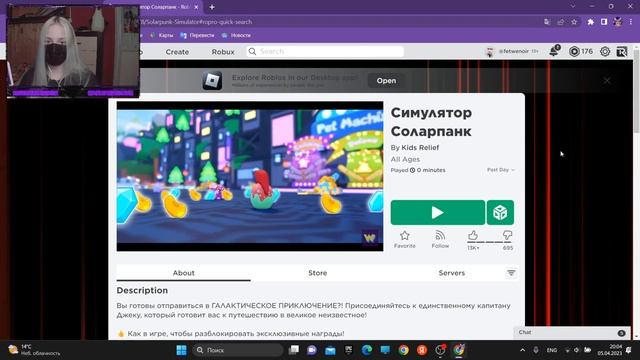Open the Robux menu item
Screen dimensions: 640x360
[x=223, y=52]
